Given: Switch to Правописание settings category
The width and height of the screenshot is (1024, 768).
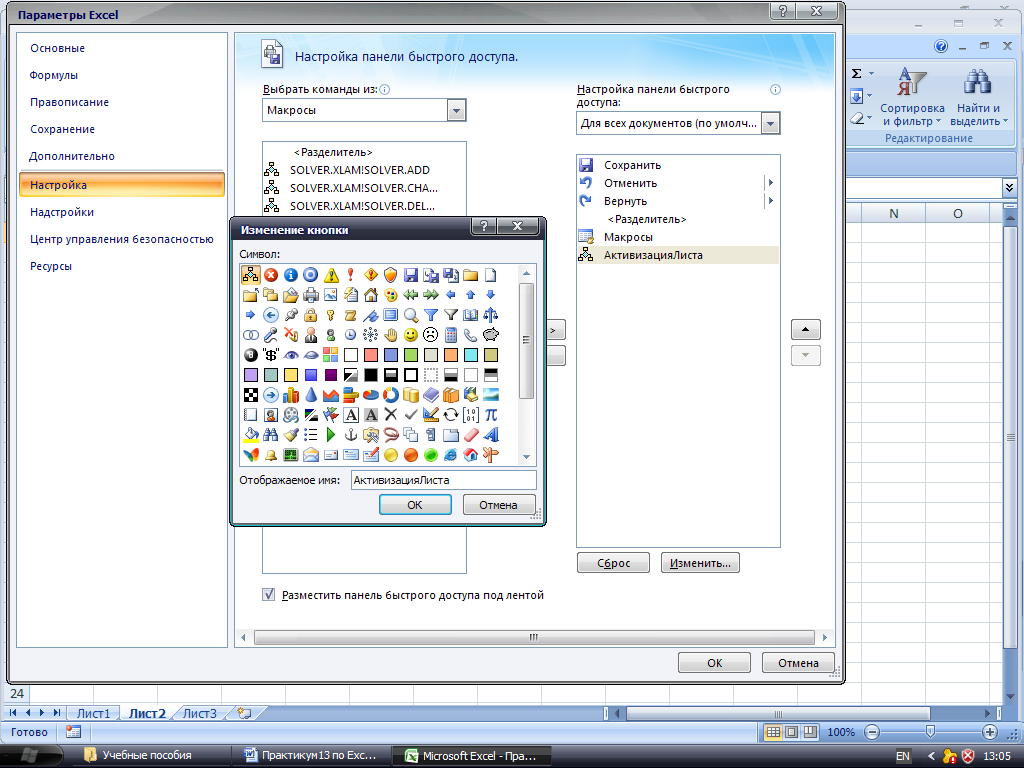Looking at the screenshot, I should point(69,103).
